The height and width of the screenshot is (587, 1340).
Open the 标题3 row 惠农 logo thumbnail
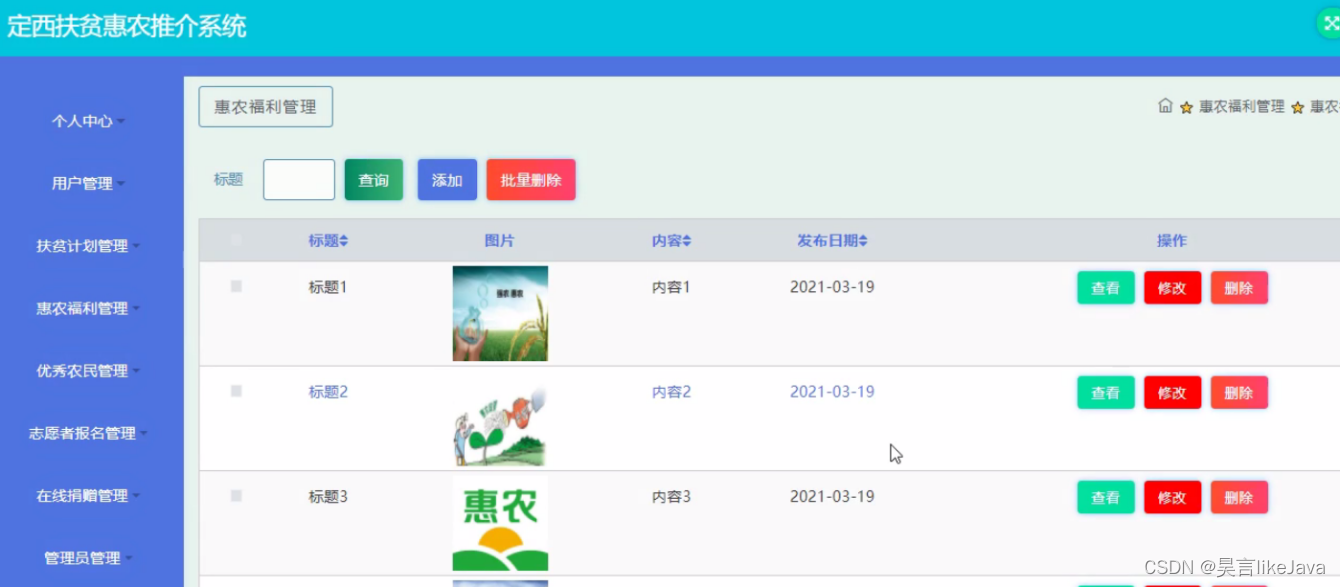point(500,522)
